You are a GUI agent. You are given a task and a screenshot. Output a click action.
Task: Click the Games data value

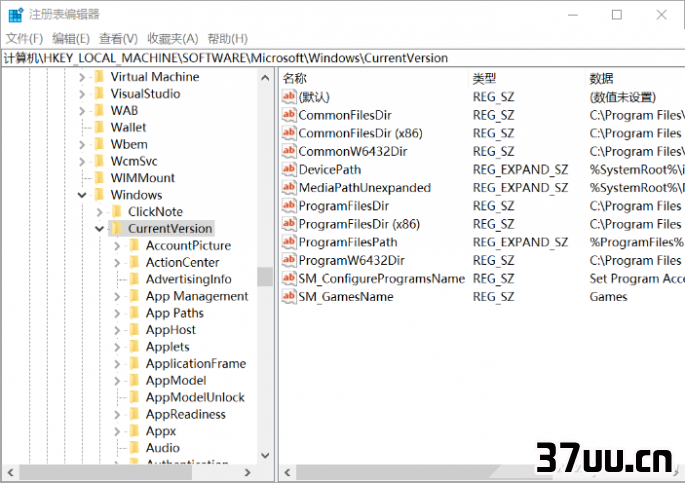pyautogui.click(x=608, y=297)
